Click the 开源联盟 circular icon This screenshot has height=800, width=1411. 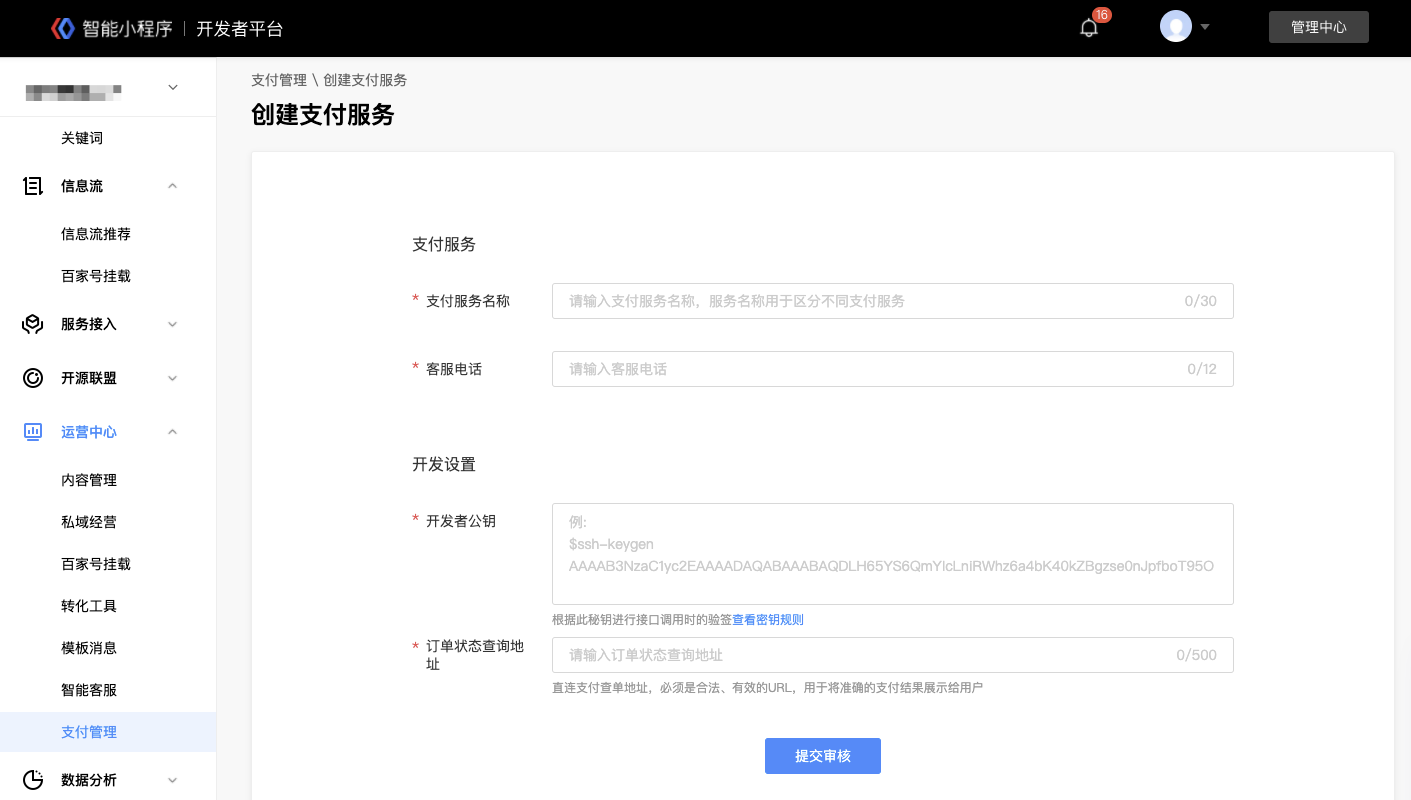(33, 378)
